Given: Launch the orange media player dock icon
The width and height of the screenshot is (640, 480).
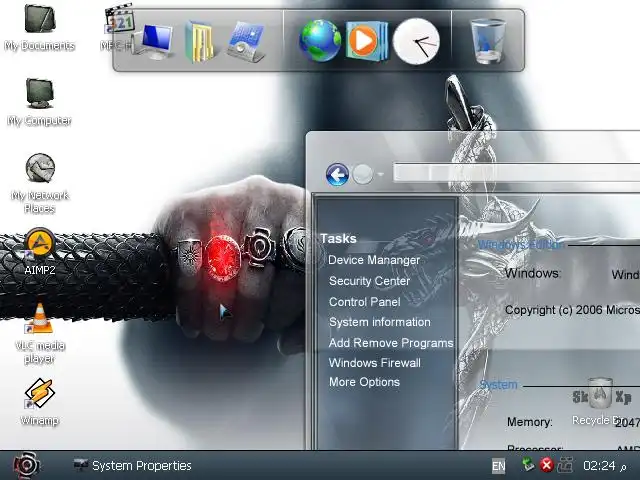Looking at the screenshot, I should (366, 41).
